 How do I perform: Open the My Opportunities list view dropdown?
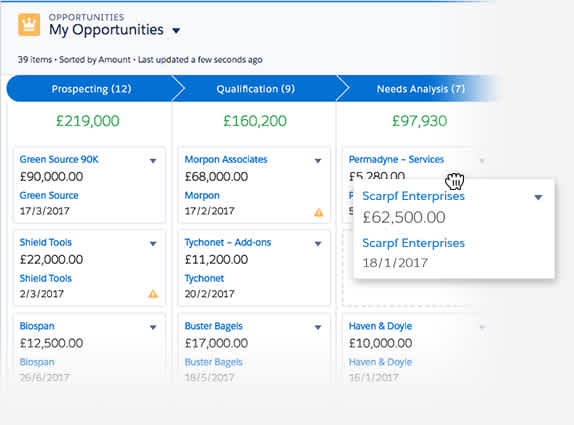click(176, 31)
